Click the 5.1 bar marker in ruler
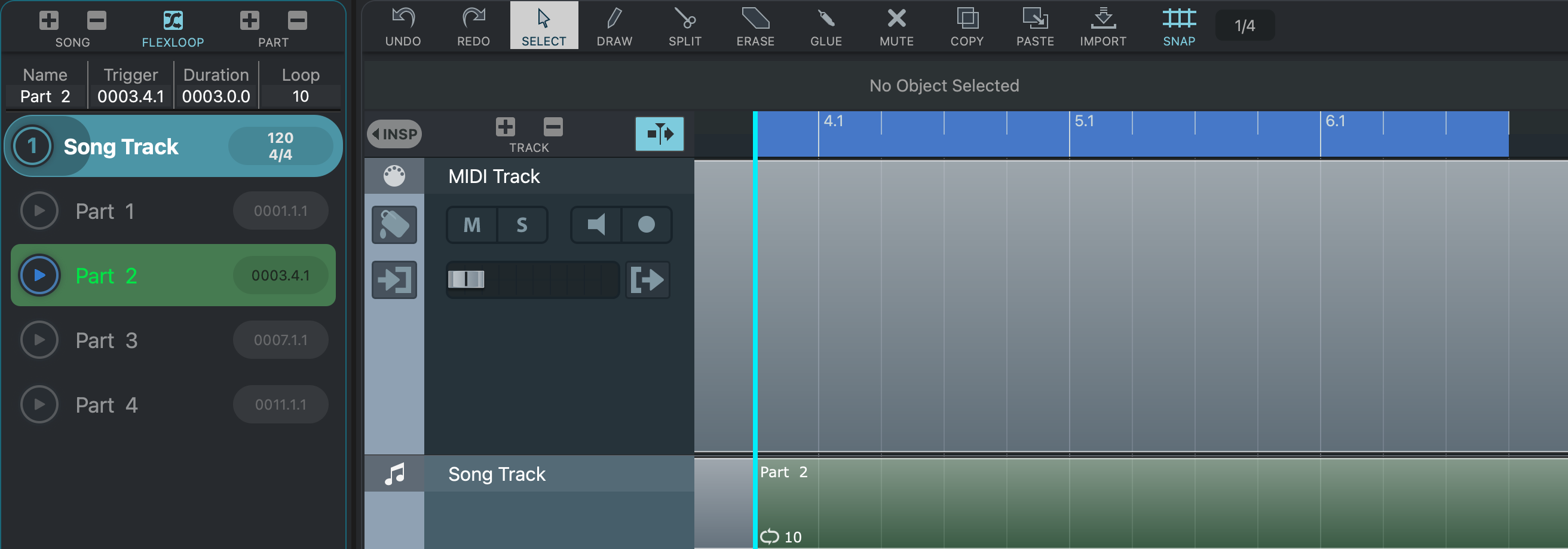Screen dimensions: 1568x549 click(1083, 121)
